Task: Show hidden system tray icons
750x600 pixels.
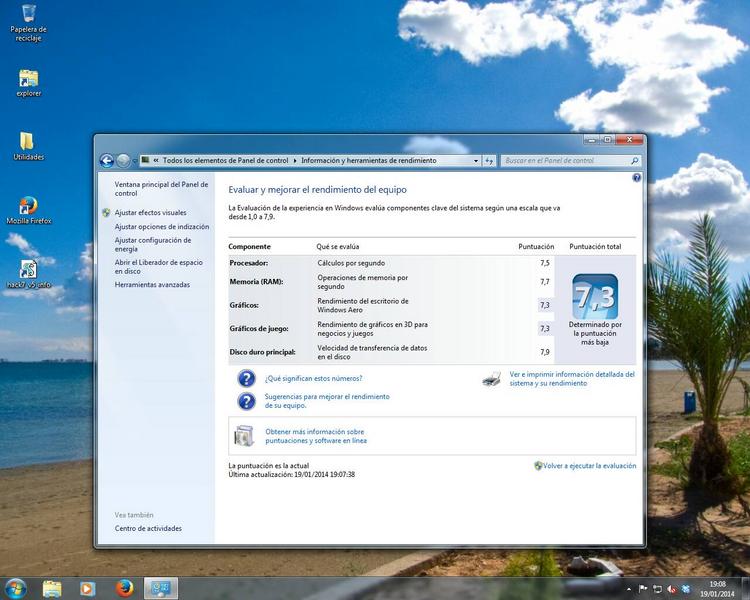Action: [x=629, y=588]
